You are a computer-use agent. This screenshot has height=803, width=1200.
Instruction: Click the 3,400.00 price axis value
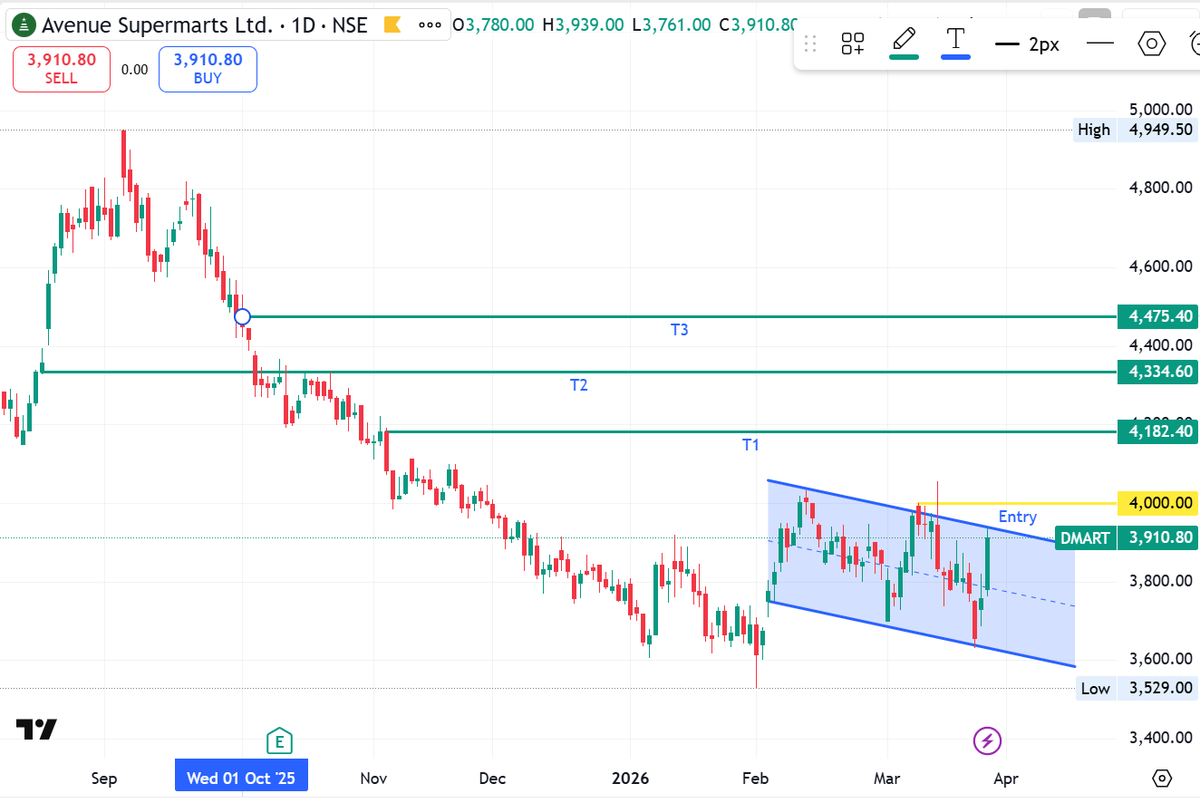tap(1160, 738)
